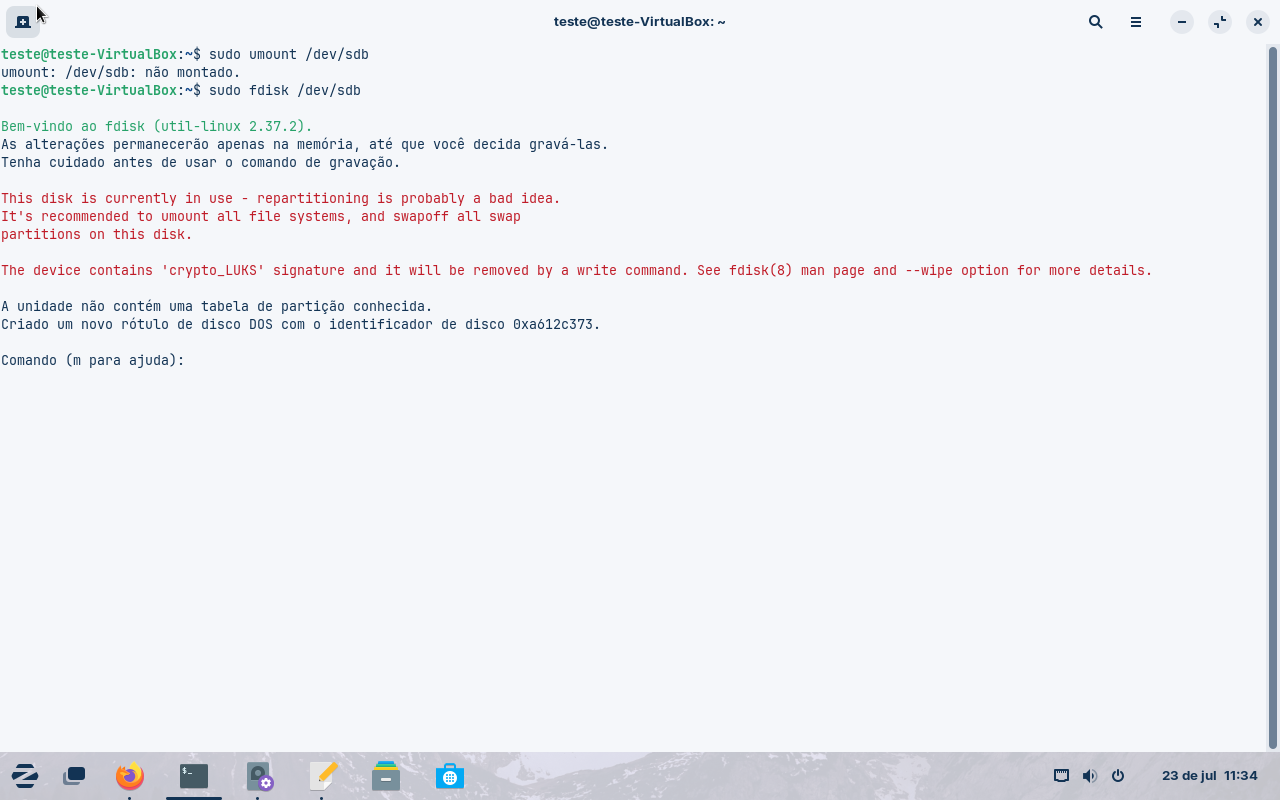Screen dimensions: 1280x800
Task: Click the wired network tray icon
Action: click(x=1061, y=776)
